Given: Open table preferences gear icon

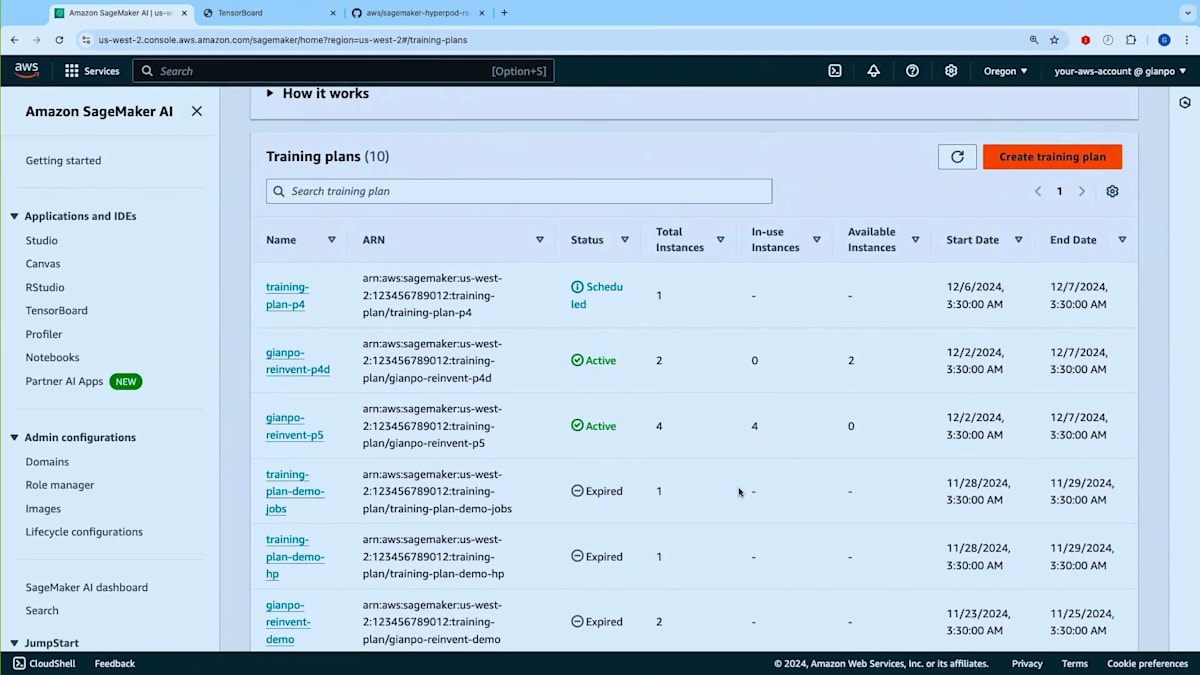Looking at the screenshot, I should 1112,191.
